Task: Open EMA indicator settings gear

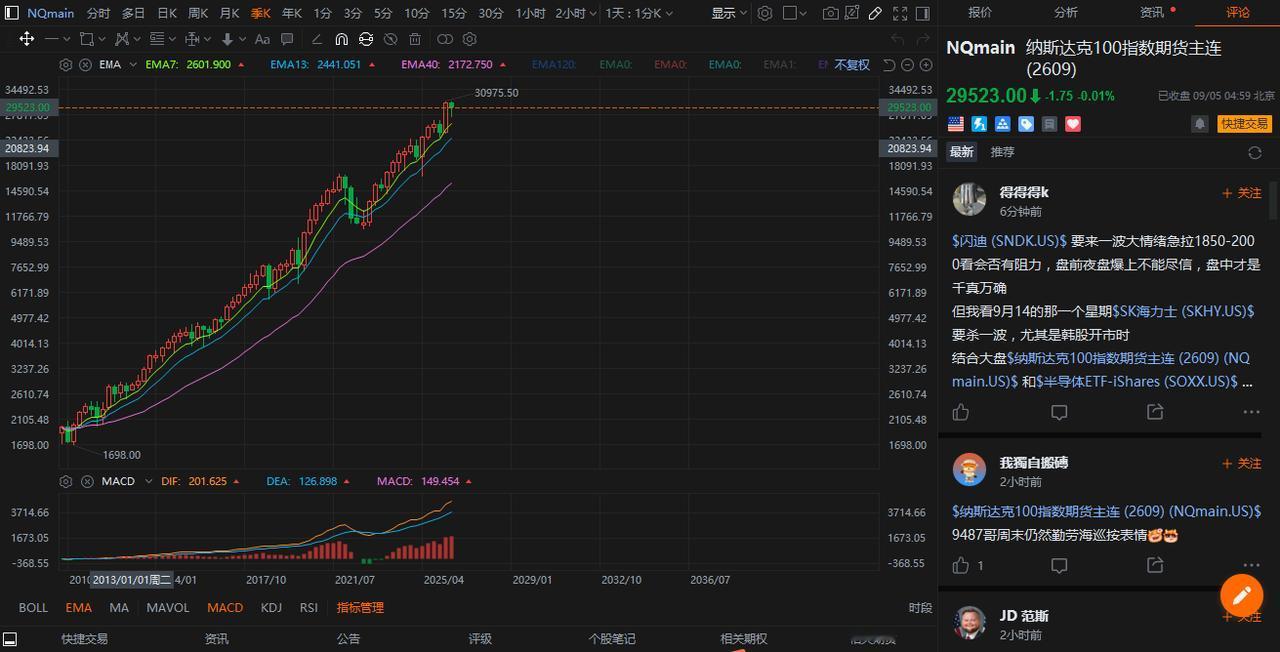Action: point(66,64)
